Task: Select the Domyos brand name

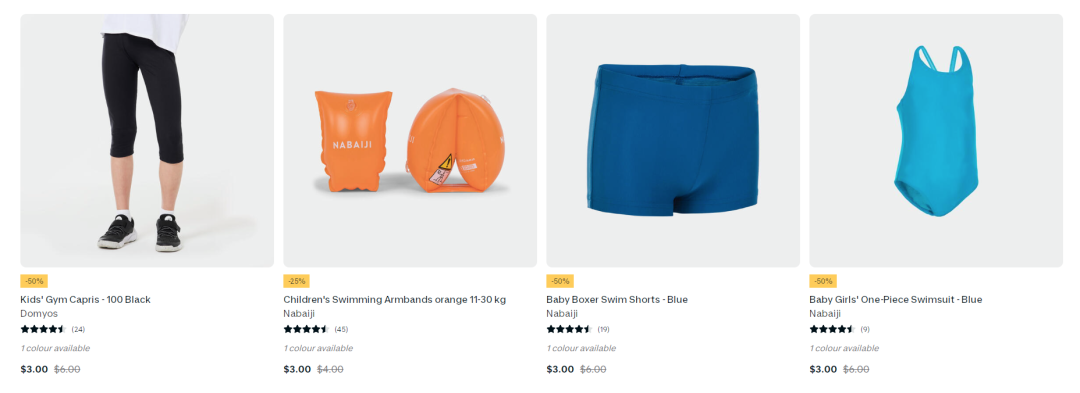Action: [x=39, y=313]
